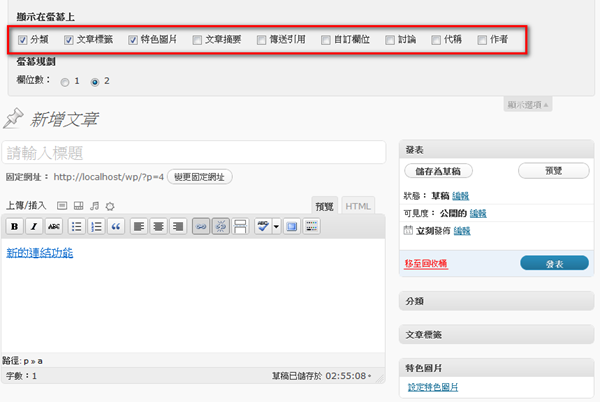Viewport: 600px width, 402px height.
Task: Click the editor resize handle corner
Action: [x=380, y=378]
